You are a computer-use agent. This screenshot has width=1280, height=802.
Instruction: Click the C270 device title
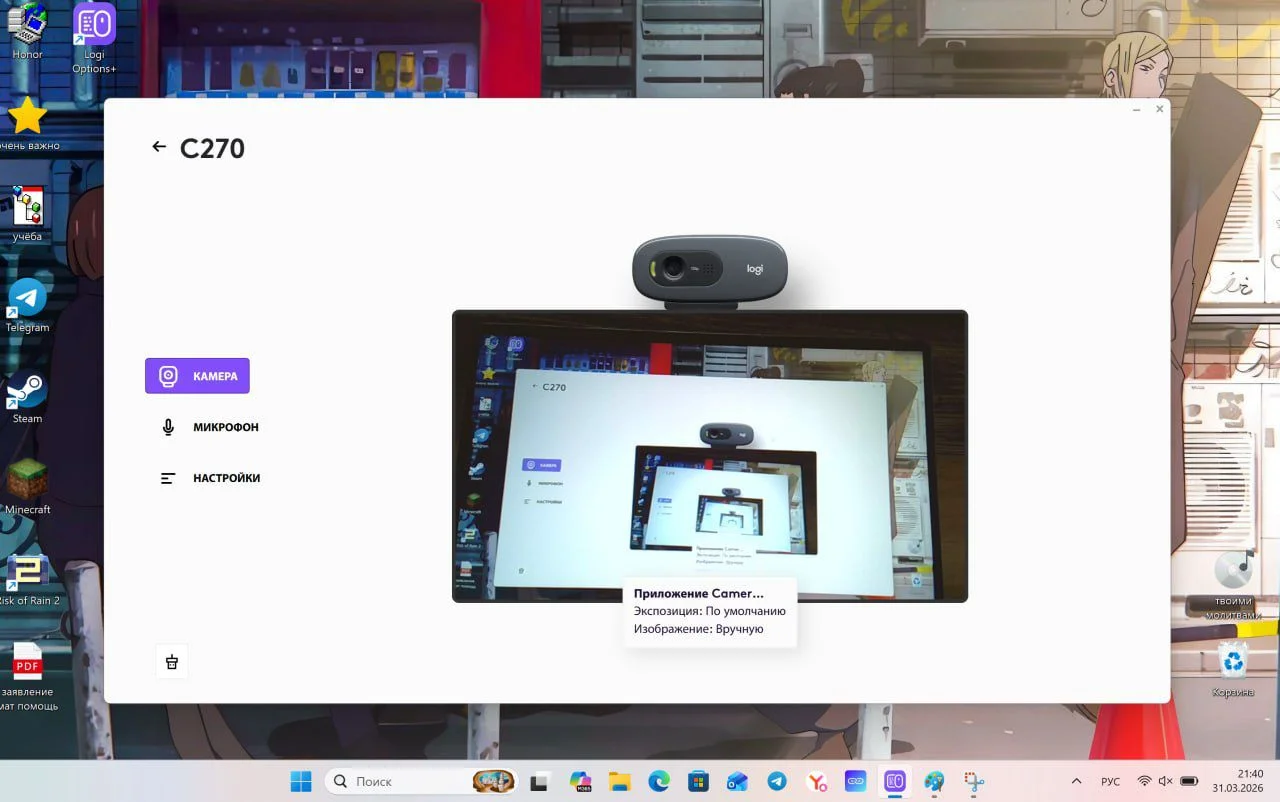point(212,148)
